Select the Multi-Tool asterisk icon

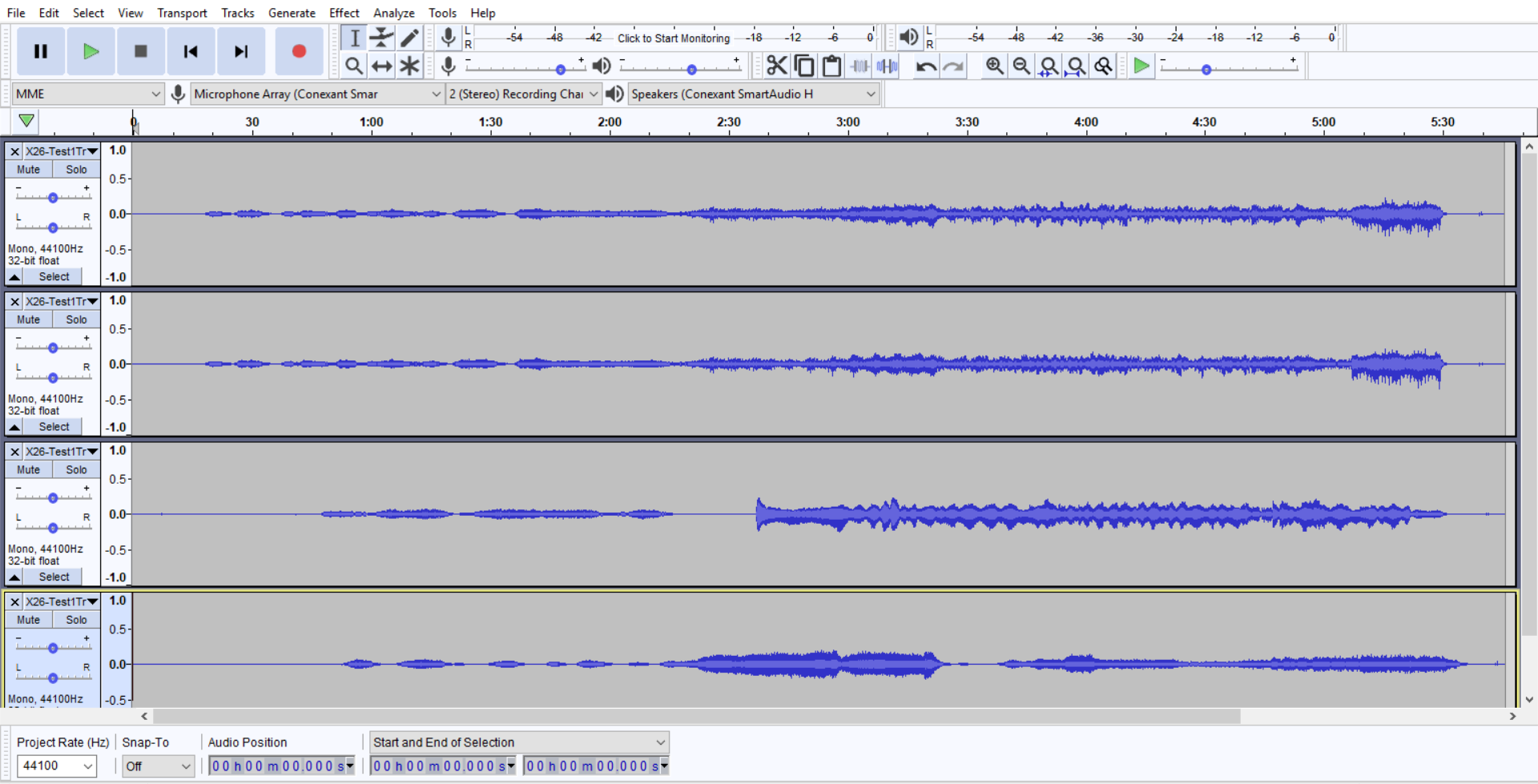click(409, 66)
